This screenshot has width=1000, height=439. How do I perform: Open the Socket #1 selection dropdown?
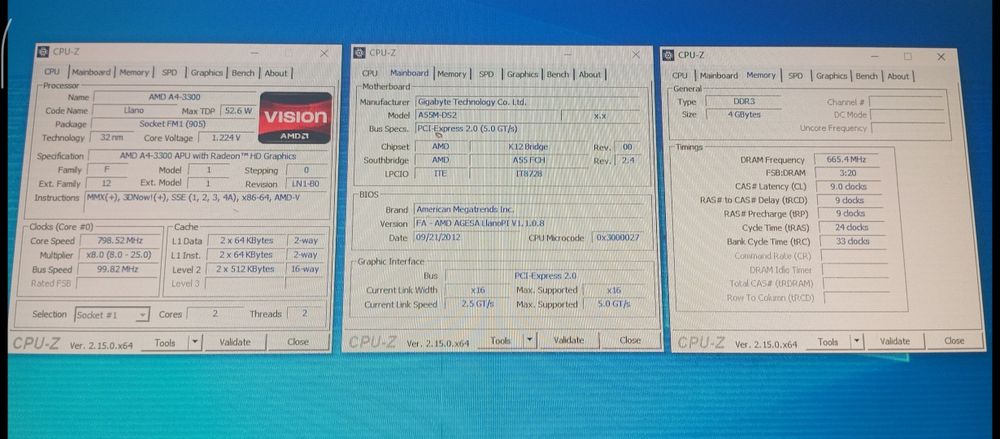click(x=112, y=315)
